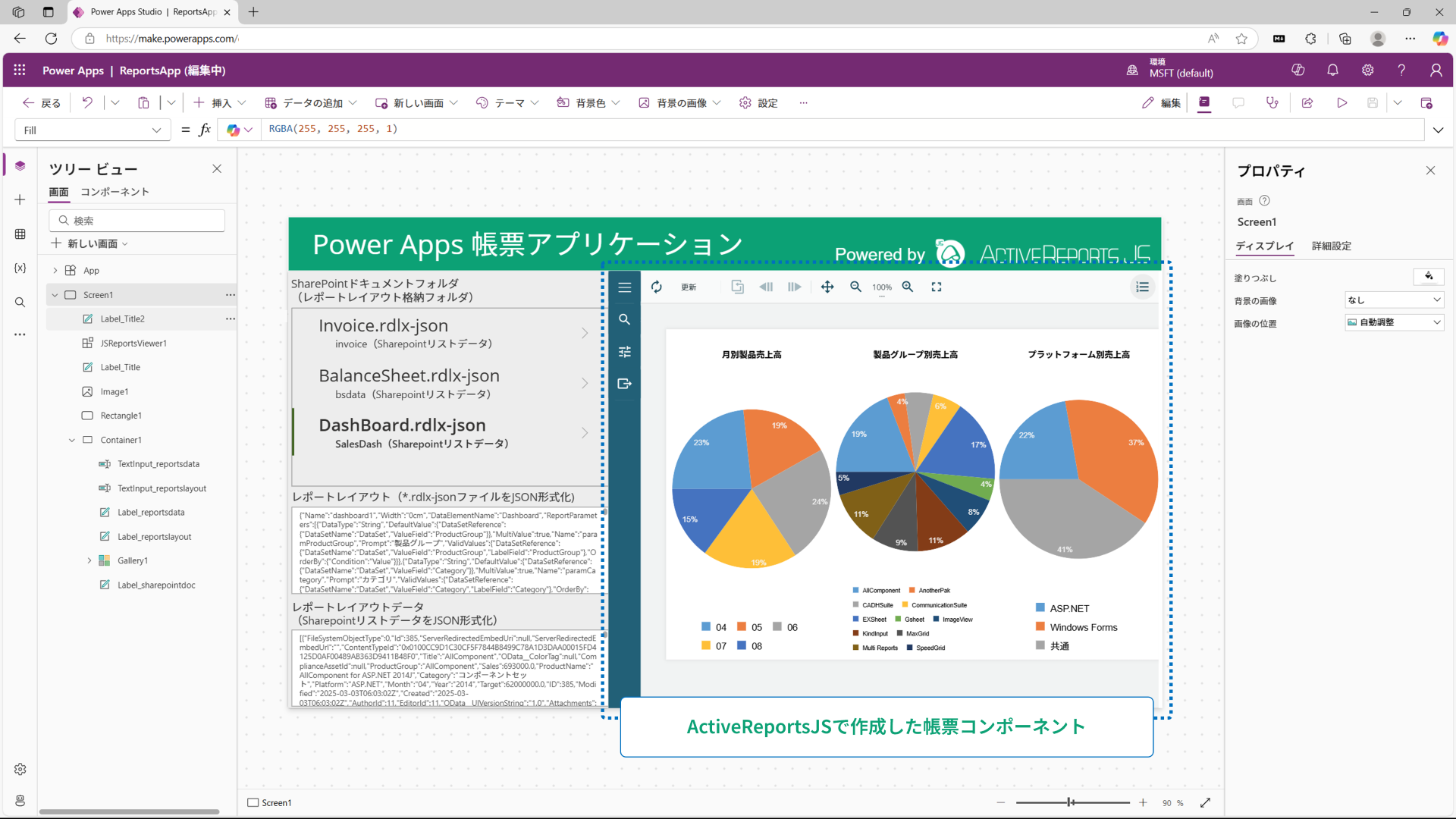Click the Insert plus icon in left rail
Viewport: 1456px width, 819px height.
(20, 199)
